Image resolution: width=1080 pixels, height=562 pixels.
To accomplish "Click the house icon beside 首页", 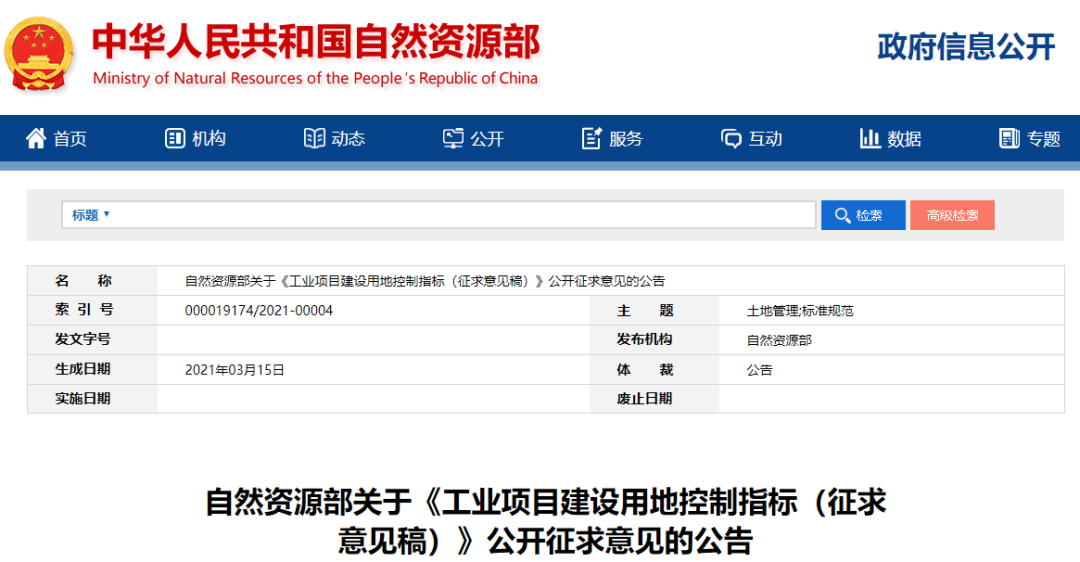I will [36, 138].
